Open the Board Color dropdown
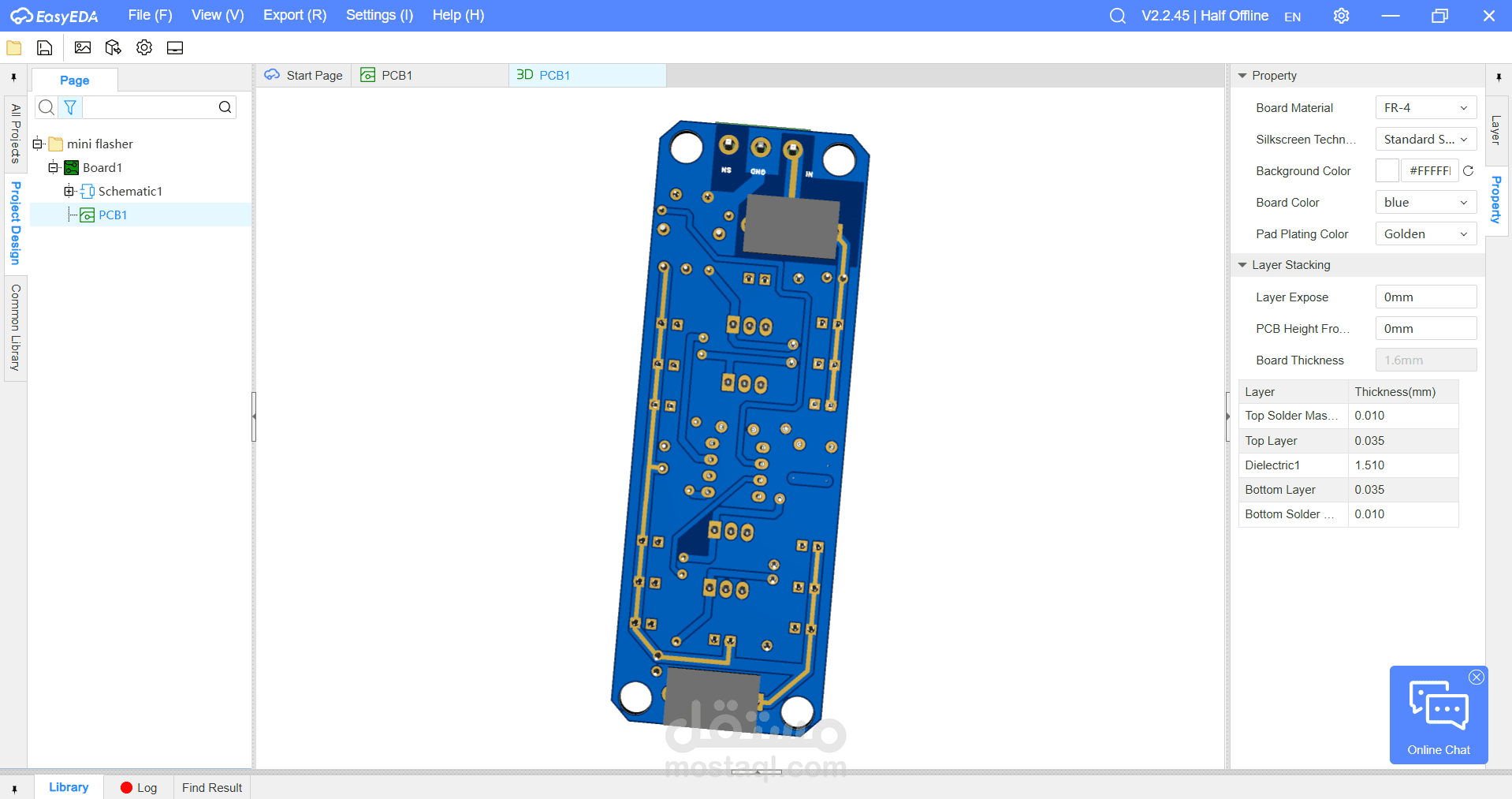Screen dimensions: 1512x799 (1425, 203)
